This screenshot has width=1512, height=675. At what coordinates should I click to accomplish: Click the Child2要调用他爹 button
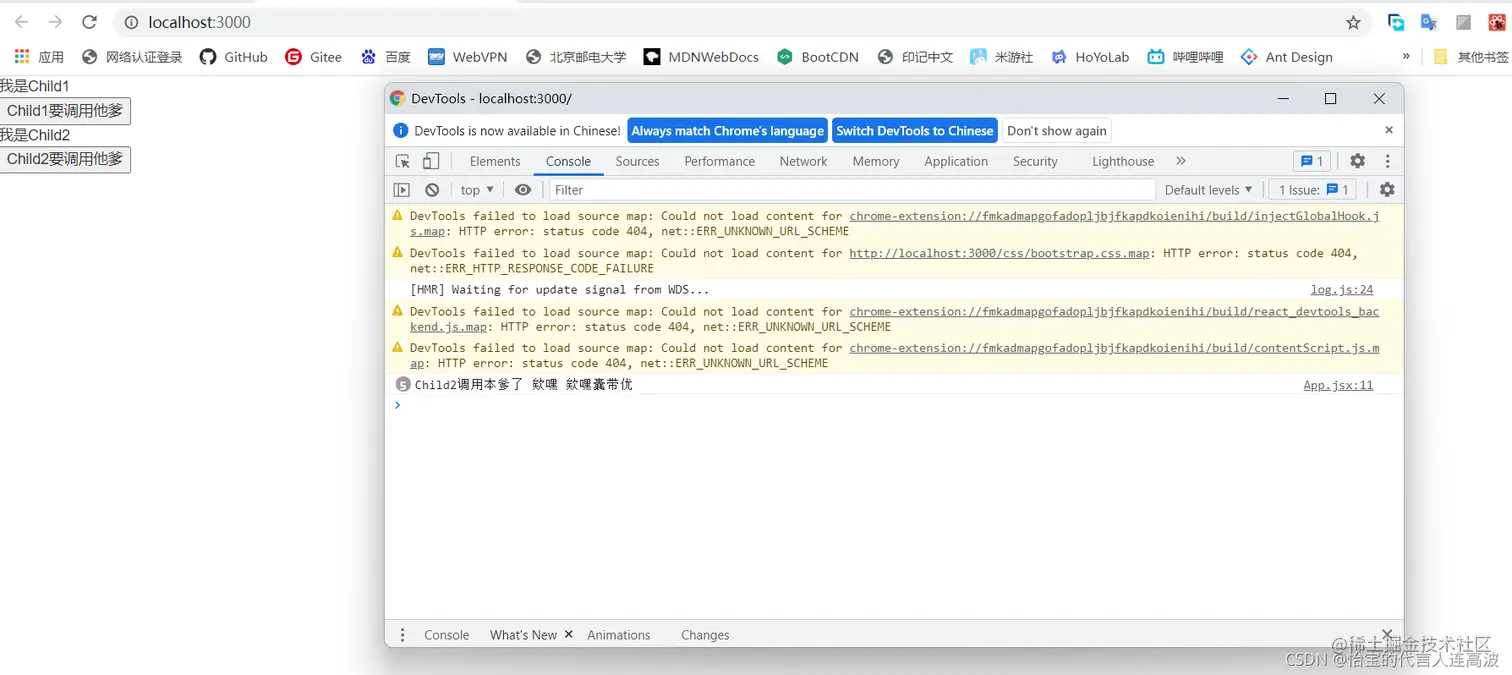tap(65, 159)
